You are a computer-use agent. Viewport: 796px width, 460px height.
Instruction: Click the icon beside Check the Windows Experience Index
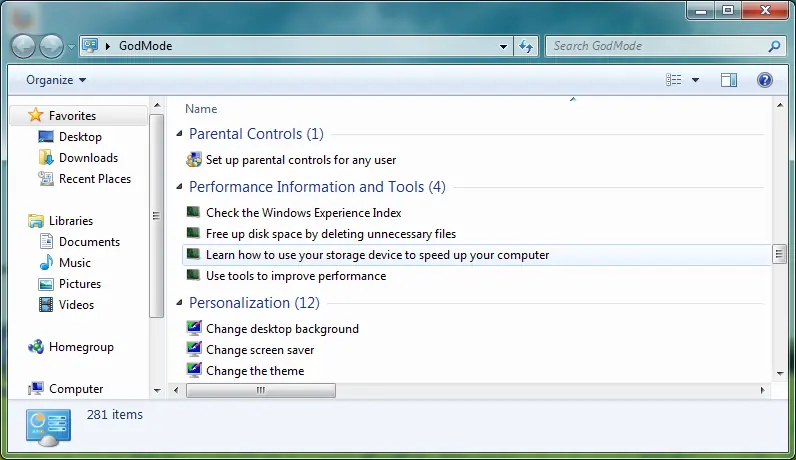193,212
